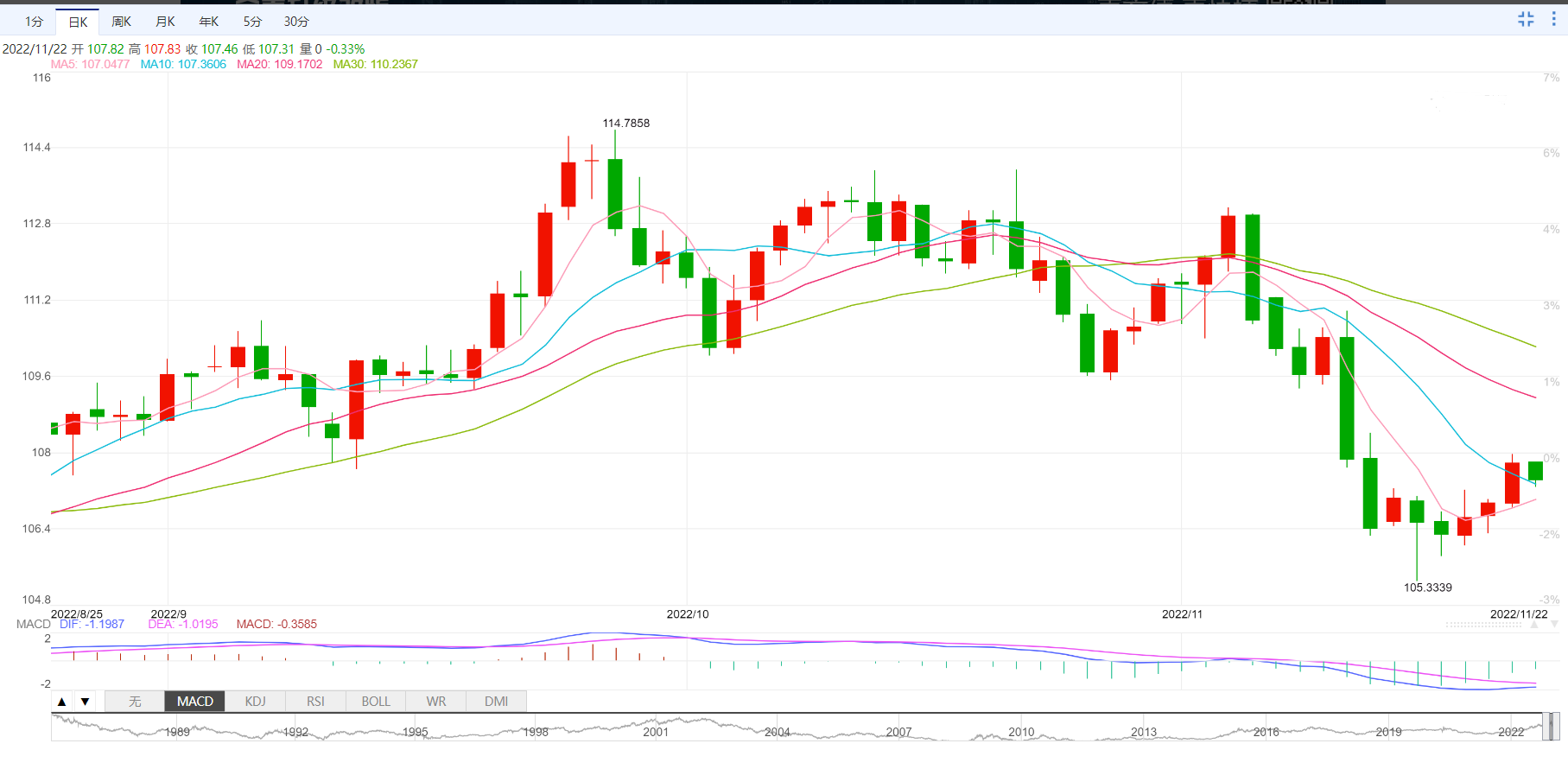Image resolution: width=1568 pixels, height=769 pixels.
Task: Select the 周K weekly chart tab
Action: (121, 22)
